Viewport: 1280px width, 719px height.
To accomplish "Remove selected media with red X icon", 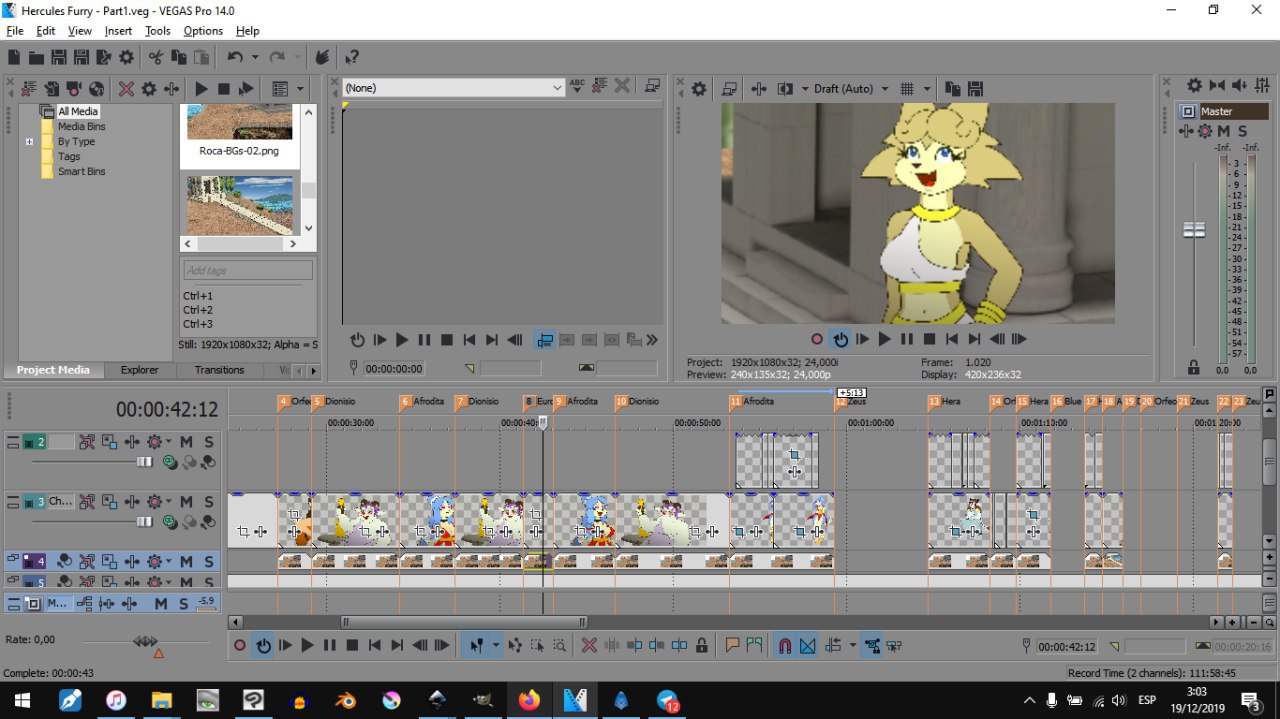I will click(126, 89).
